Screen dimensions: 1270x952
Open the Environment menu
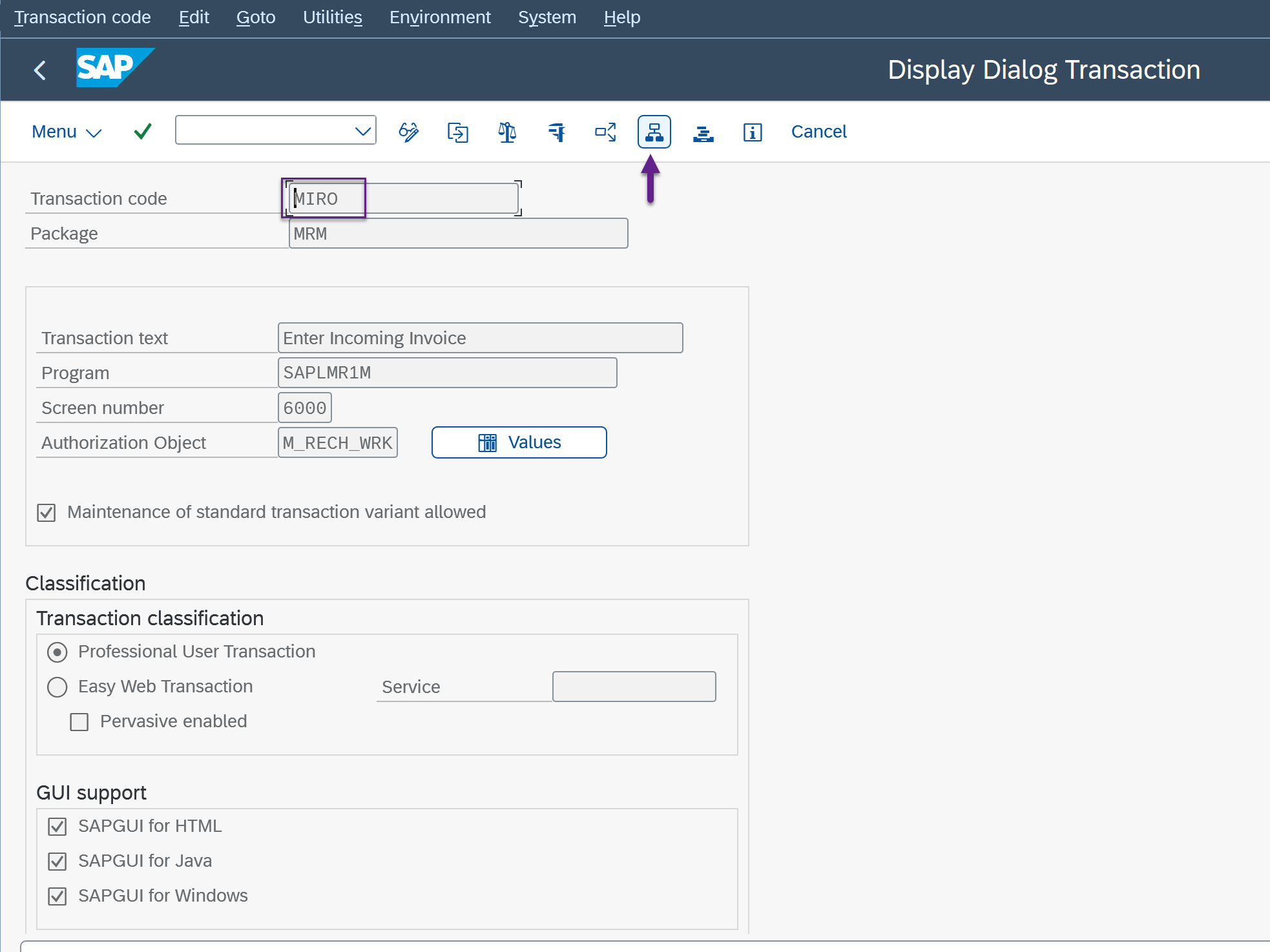(439, 17)
